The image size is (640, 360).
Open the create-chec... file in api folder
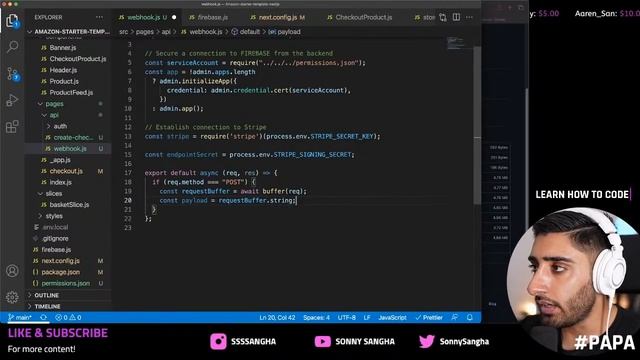(73, 138)
